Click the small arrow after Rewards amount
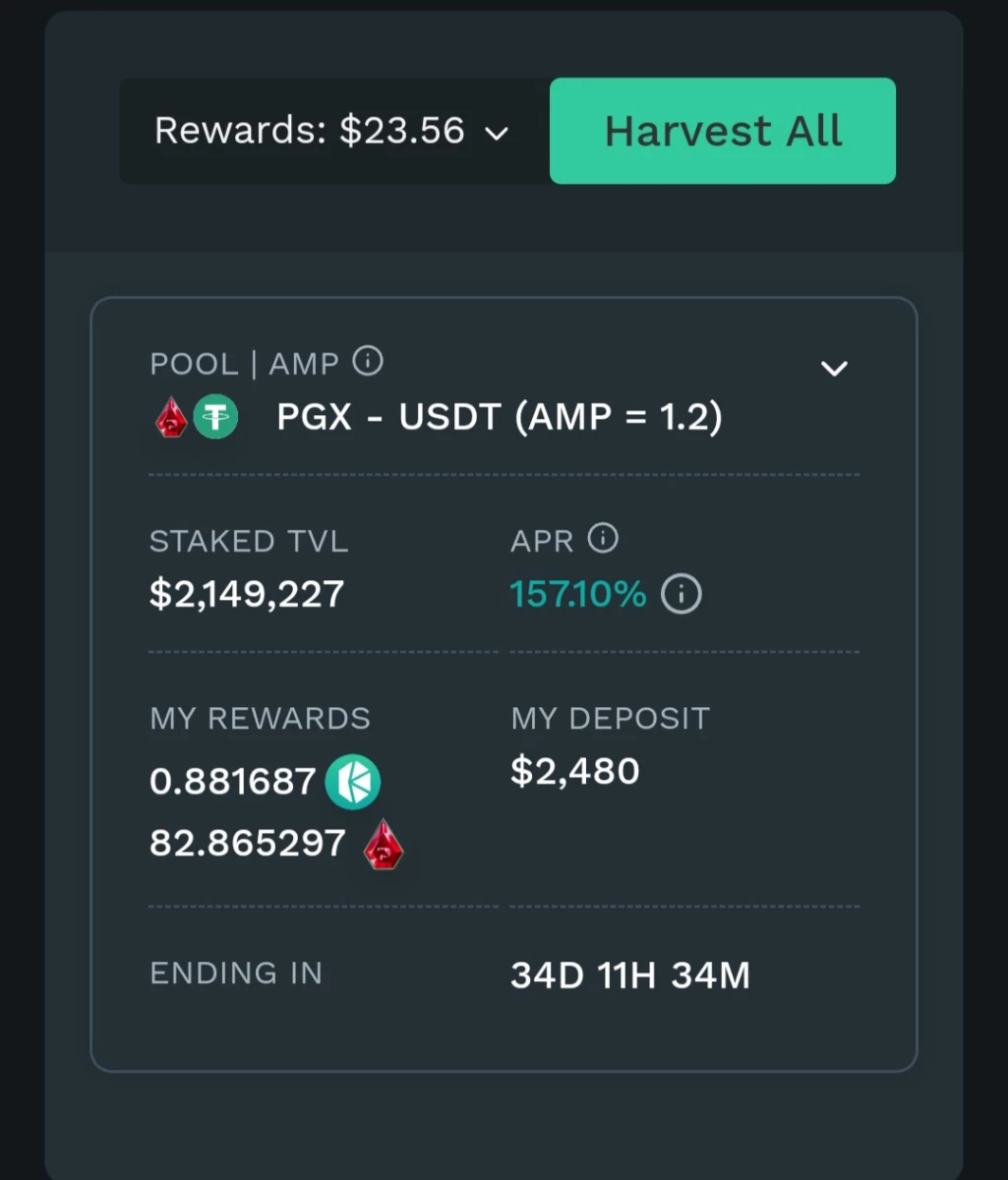 click(498, 133)
